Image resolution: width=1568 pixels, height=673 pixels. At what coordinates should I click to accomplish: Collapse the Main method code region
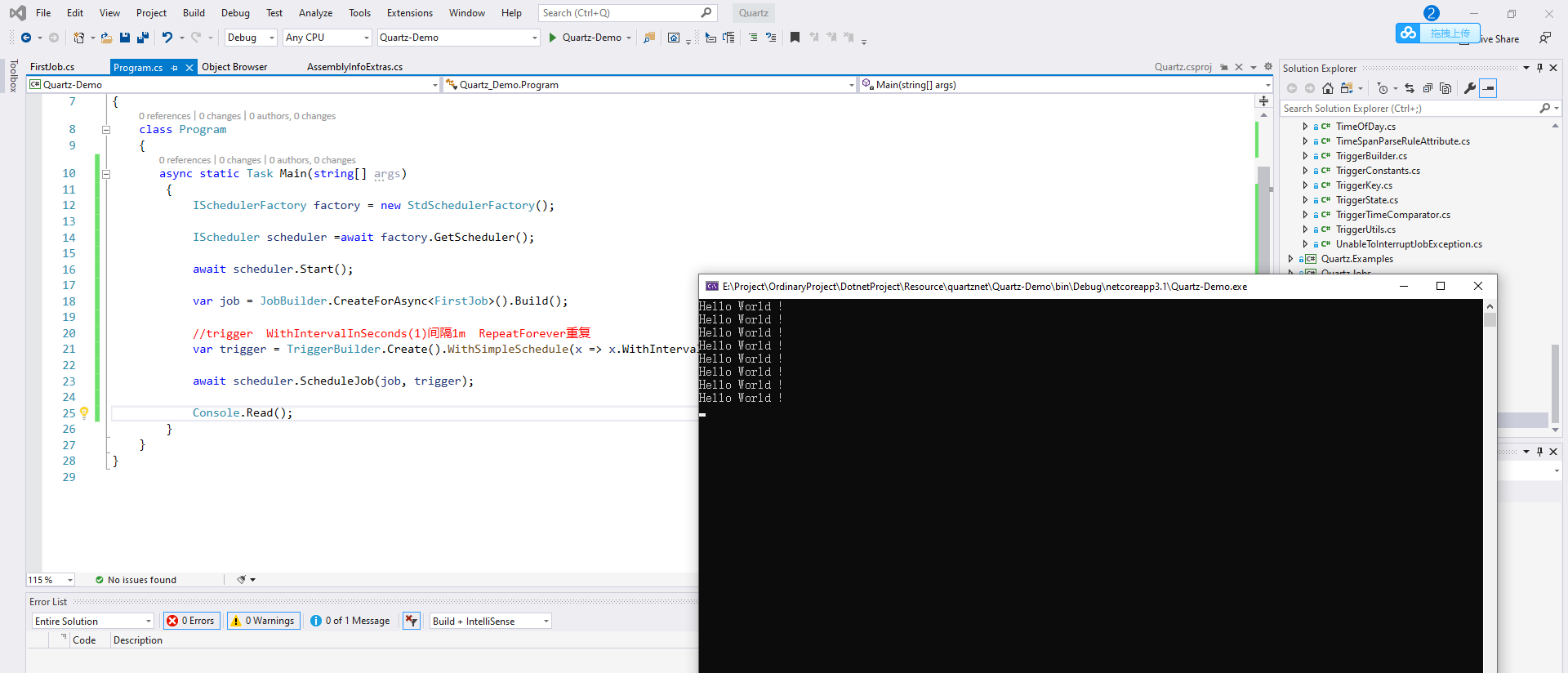pos(106,174)
